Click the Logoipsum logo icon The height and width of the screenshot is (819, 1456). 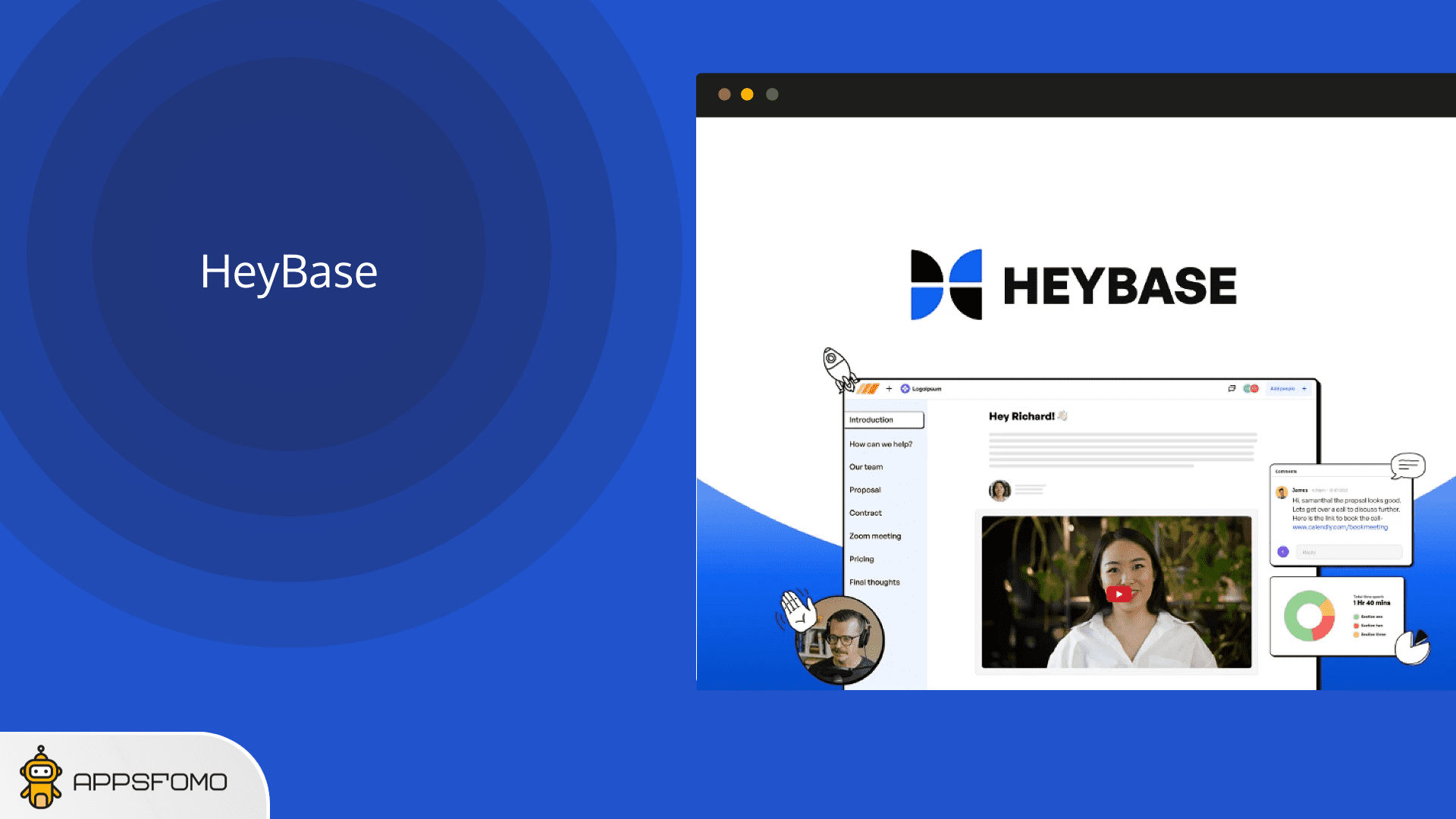click(x=905, y=388)
